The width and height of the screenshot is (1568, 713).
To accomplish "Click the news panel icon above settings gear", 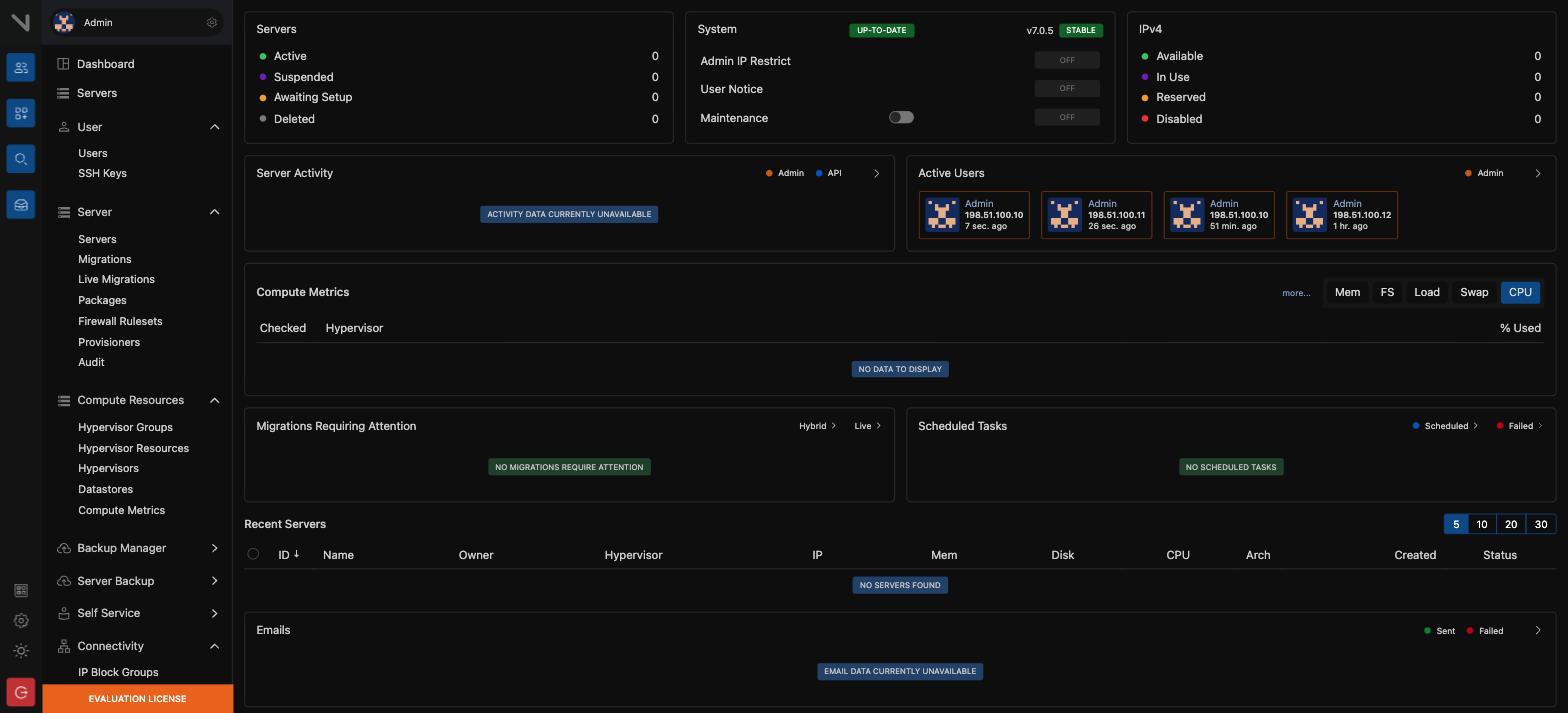I will tap(21, 591).
